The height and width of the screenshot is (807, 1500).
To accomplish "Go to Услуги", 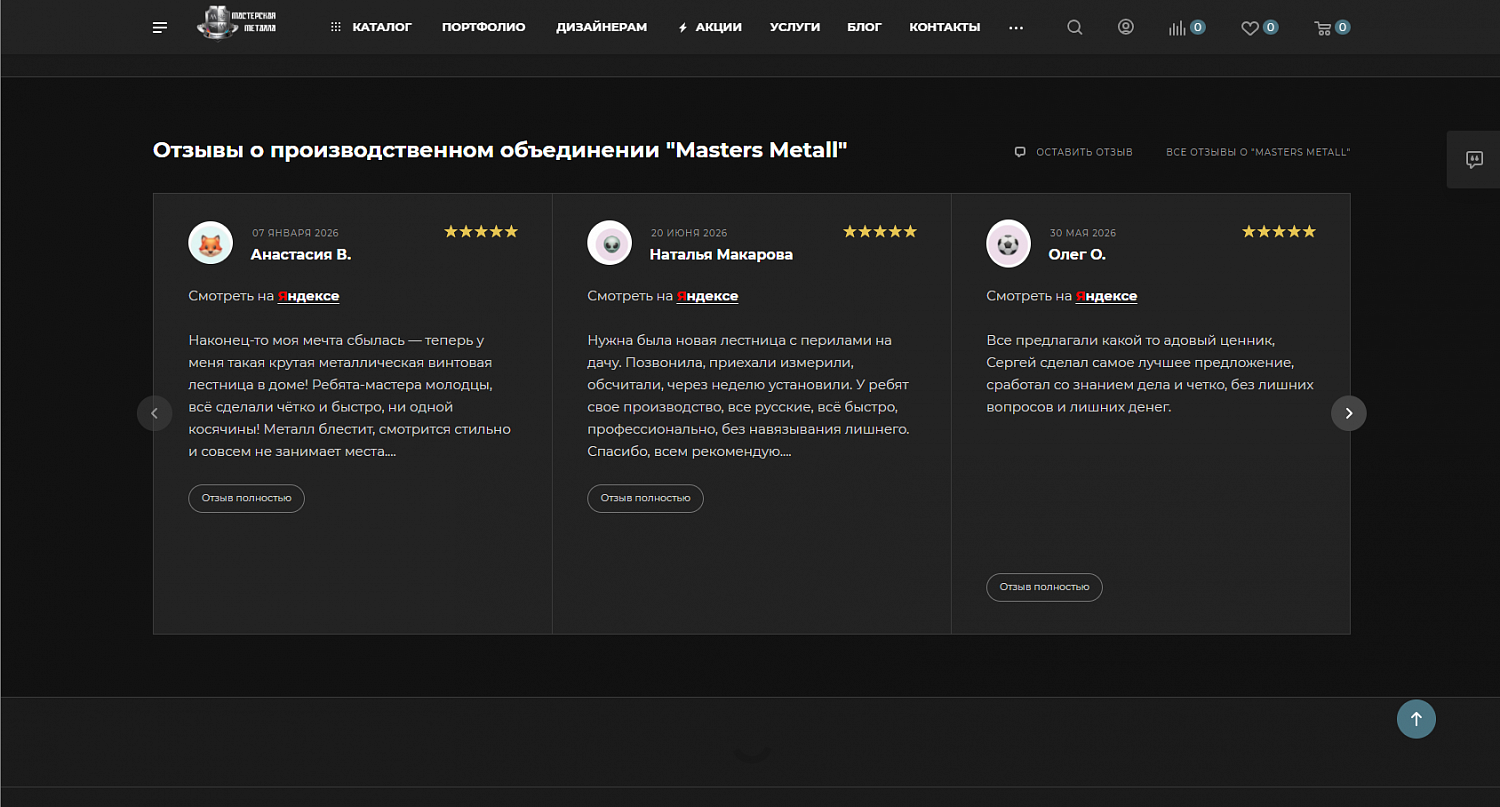I will pos(795,27).
